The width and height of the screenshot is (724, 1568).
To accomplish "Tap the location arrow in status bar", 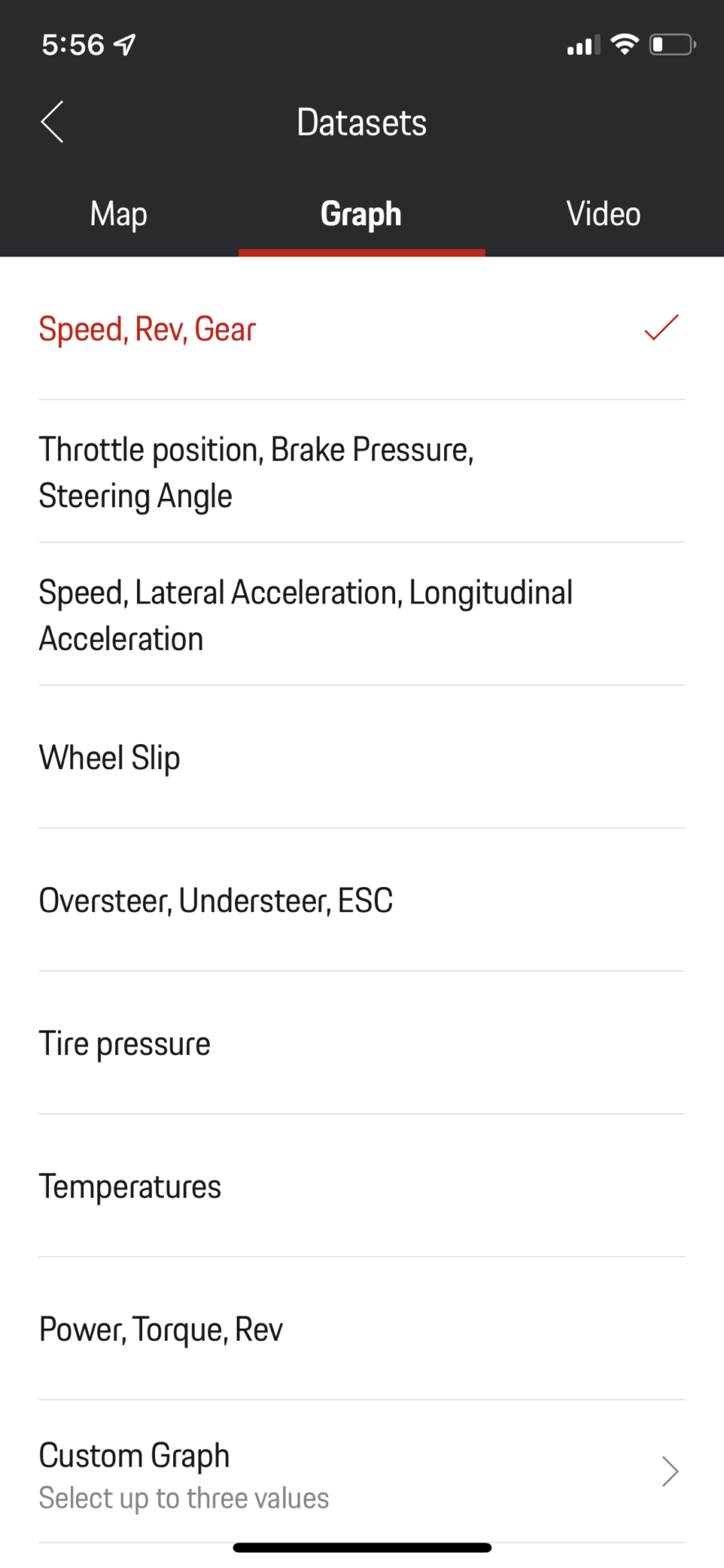I will click(125, 45).
